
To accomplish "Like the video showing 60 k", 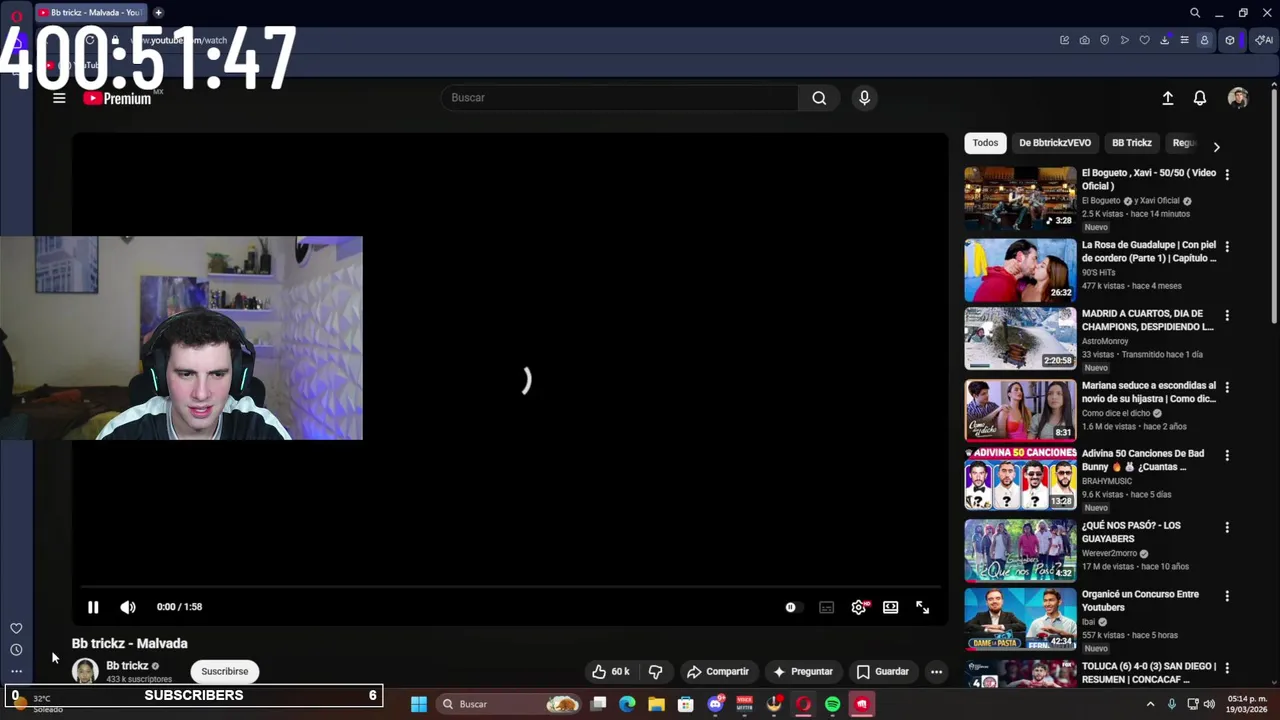I will point(610,672).
